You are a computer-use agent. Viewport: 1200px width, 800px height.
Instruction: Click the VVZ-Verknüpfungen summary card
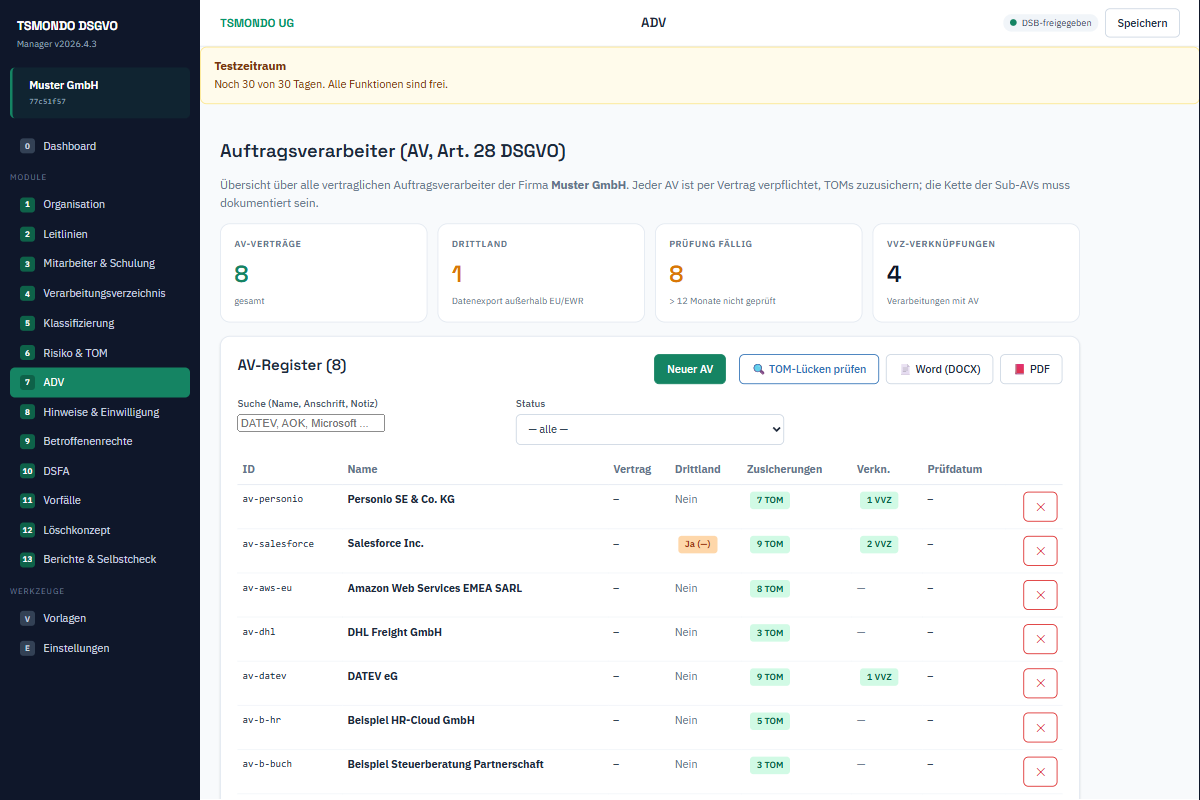coord(976,273)
